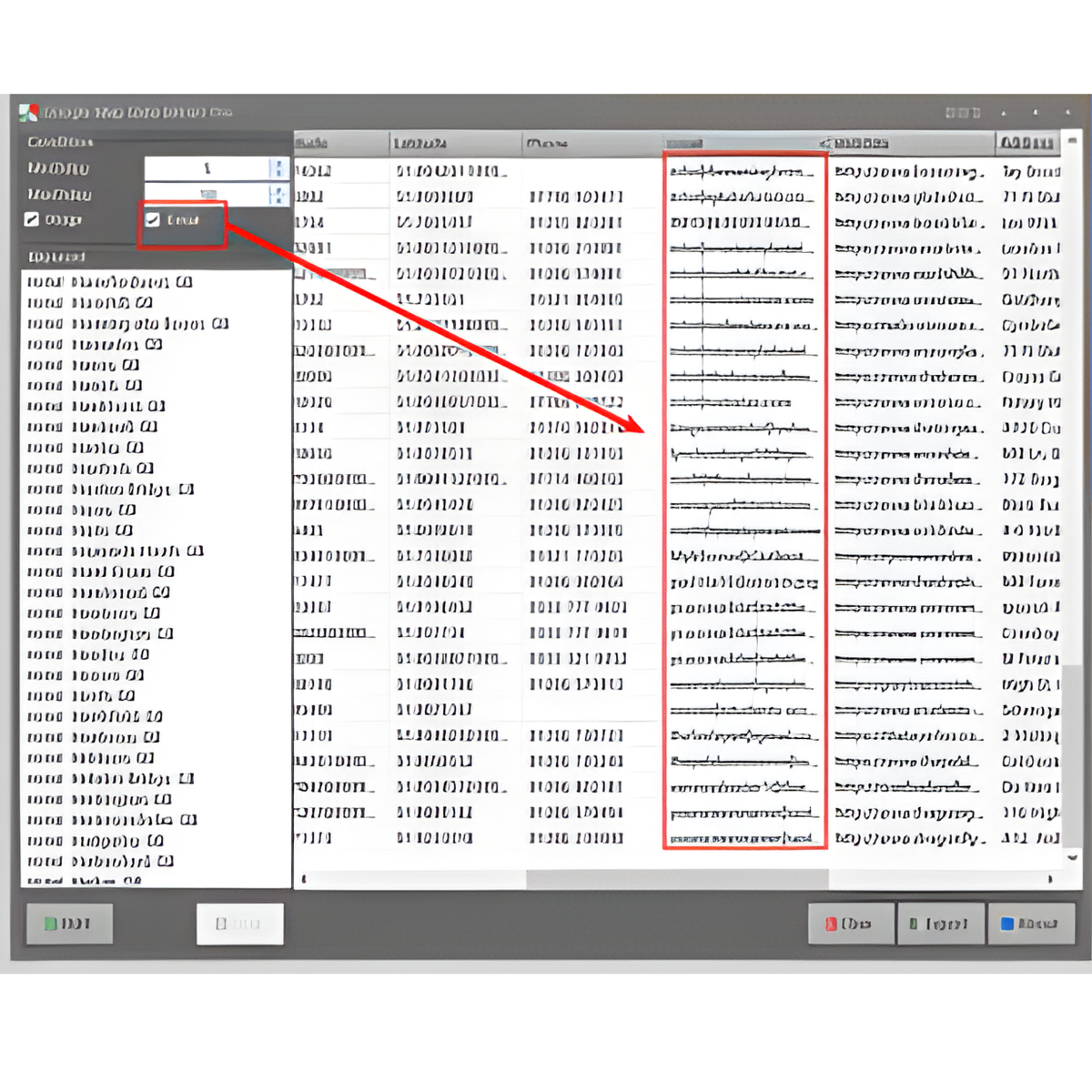Screen dimensions: 1092x1092
Task: Click the blue icon on the last bottom-right button
Action: (x=1004, y=924)
